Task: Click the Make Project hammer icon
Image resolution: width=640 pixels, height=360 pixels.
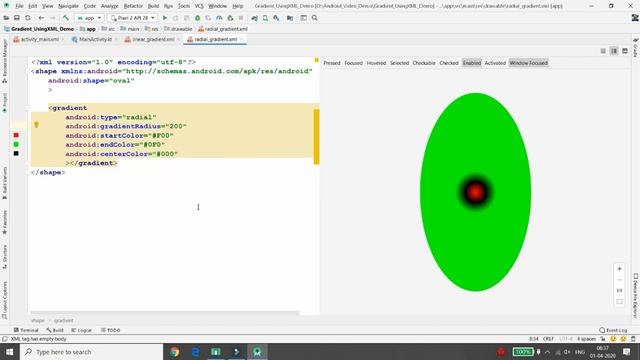Action: coord(66,18)
